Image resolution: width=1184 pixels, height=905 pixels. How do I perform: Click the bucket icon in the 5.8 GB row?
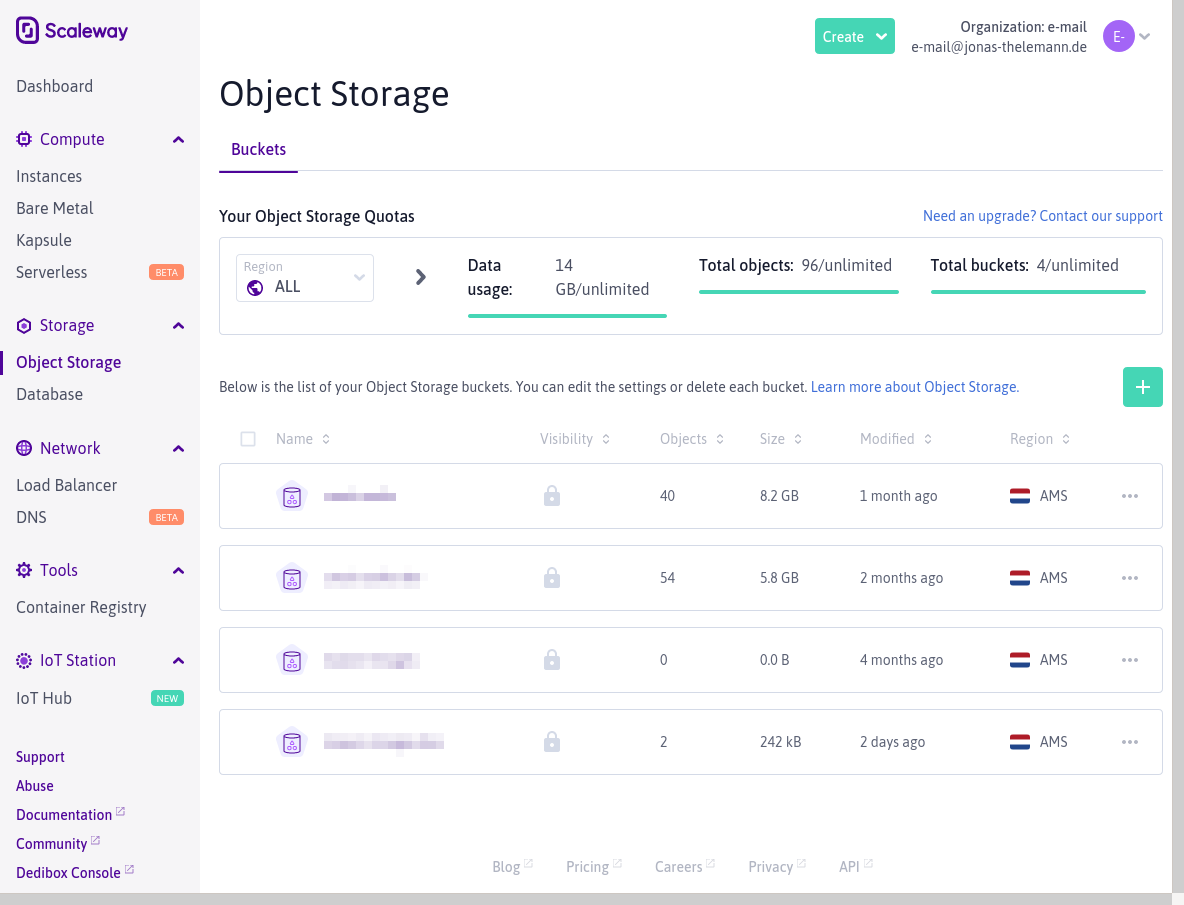click(x=291, y=578)
